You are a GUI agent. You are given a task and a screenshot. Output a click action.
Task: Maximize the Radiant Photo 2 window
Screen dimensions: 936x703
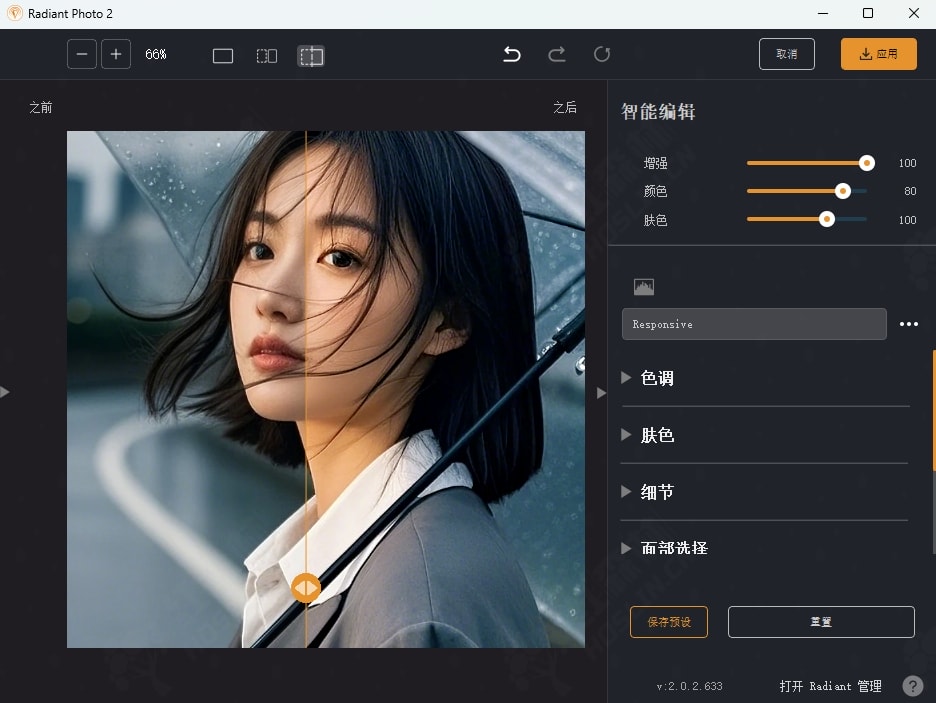click(868, 13)
